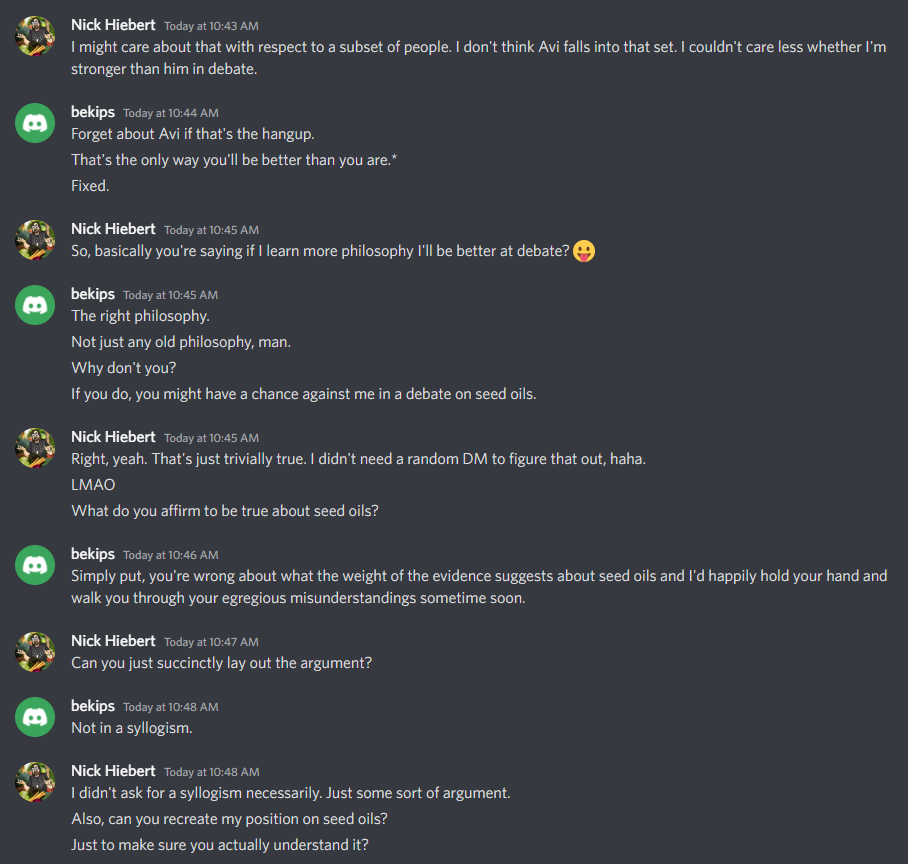Click the "LMAO" message text
908x864 pixels.
click(93, 485)
